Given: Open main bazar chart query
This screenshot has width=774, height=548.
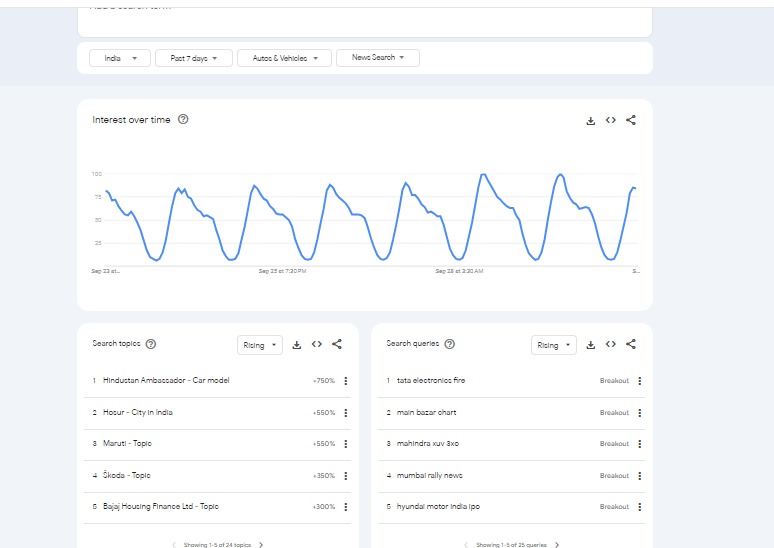Looking at the screenshot, I should (426, 412).
